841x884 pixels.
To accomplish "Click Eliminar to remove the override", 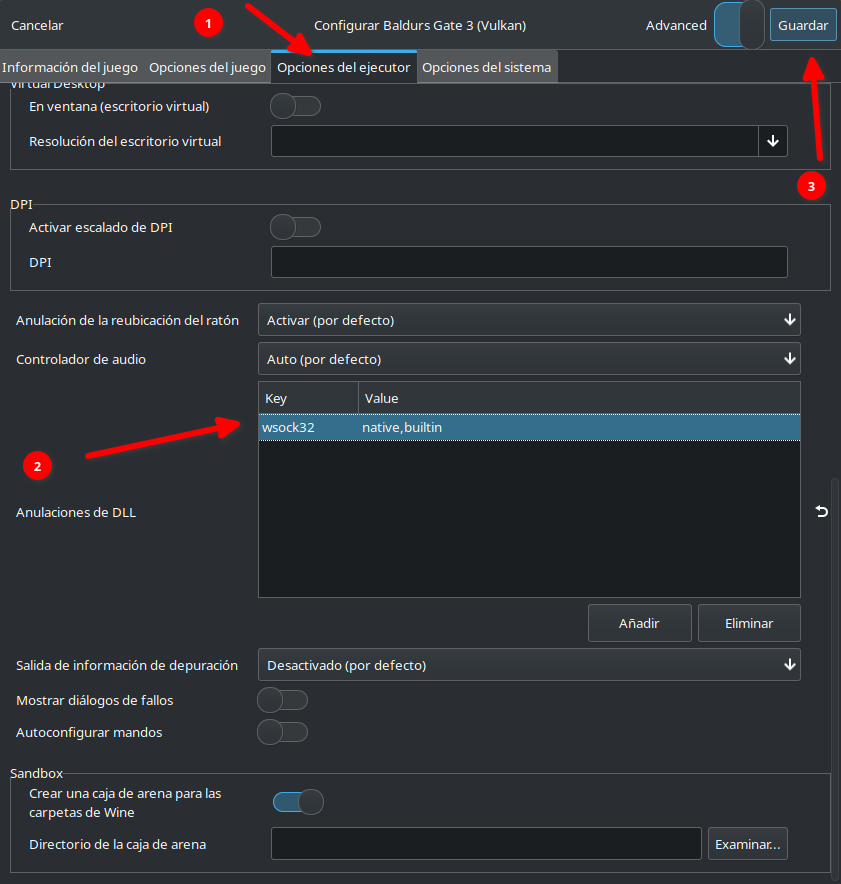I will 749,623.
